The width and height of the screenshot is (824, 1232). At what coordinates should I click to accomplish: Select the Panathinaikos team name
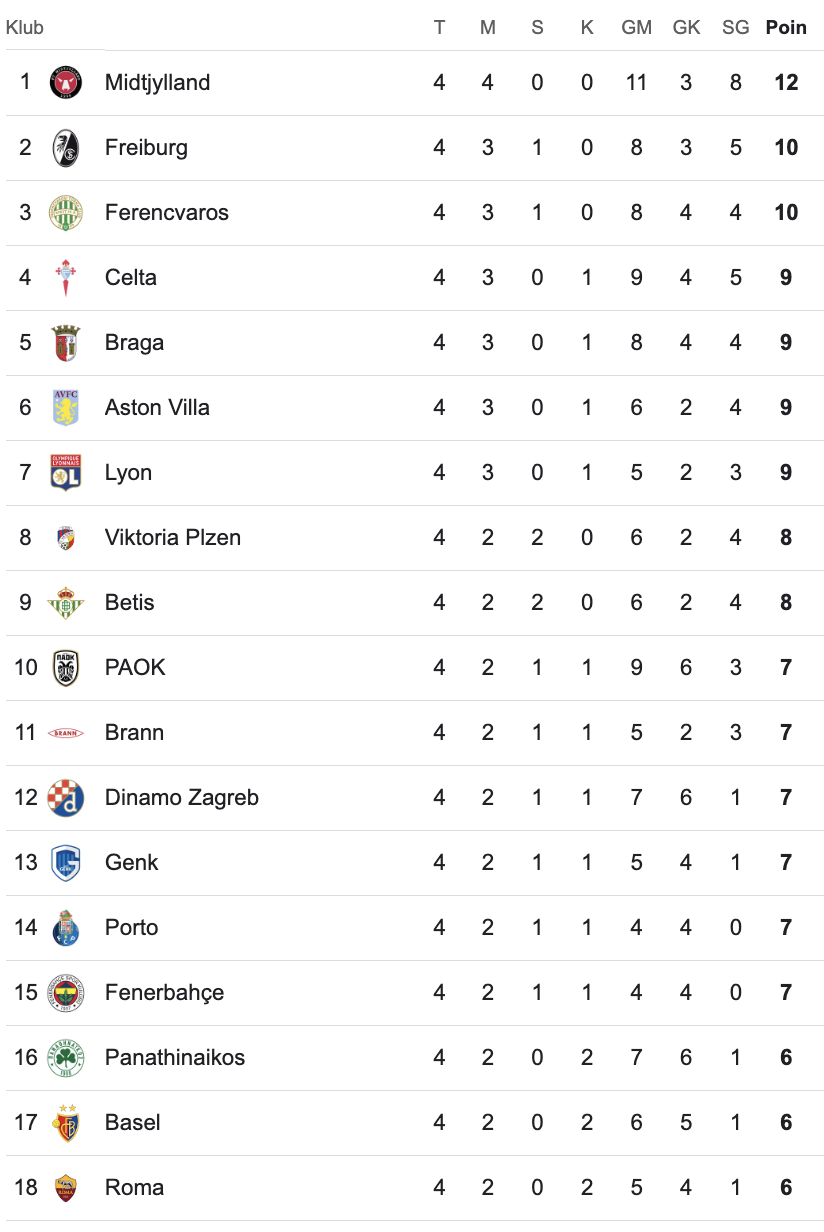point(174,1057)
